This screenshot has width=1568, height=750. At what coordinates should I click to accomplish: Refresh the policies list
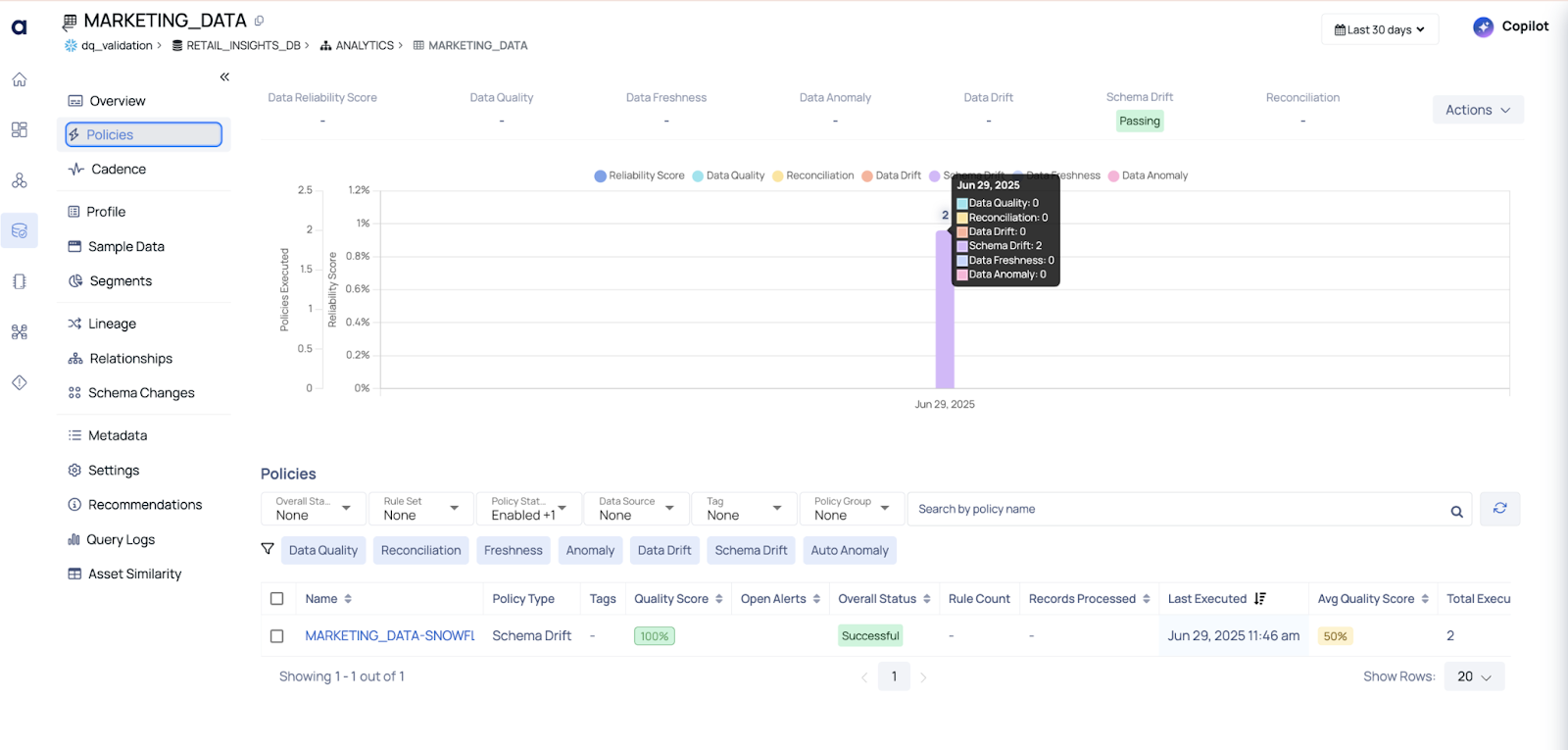point(1499,509)
